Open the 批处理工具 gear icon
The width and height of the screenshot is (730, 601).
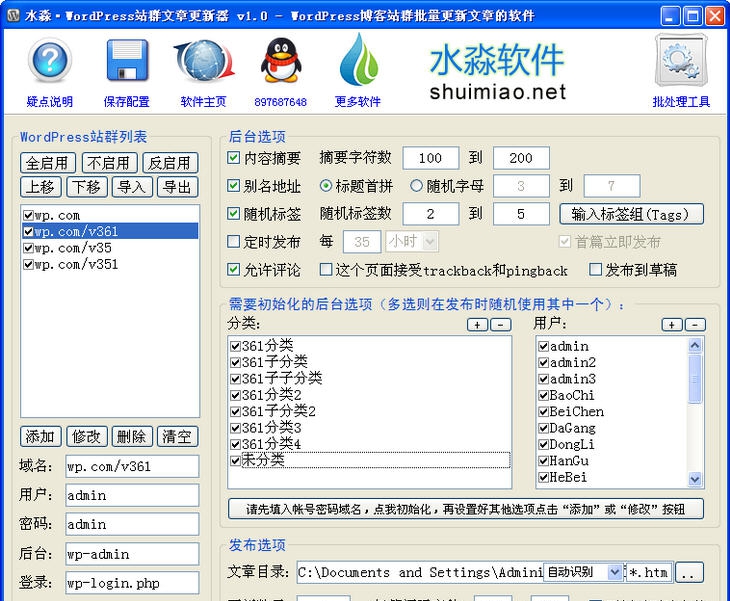coord(681,61)
